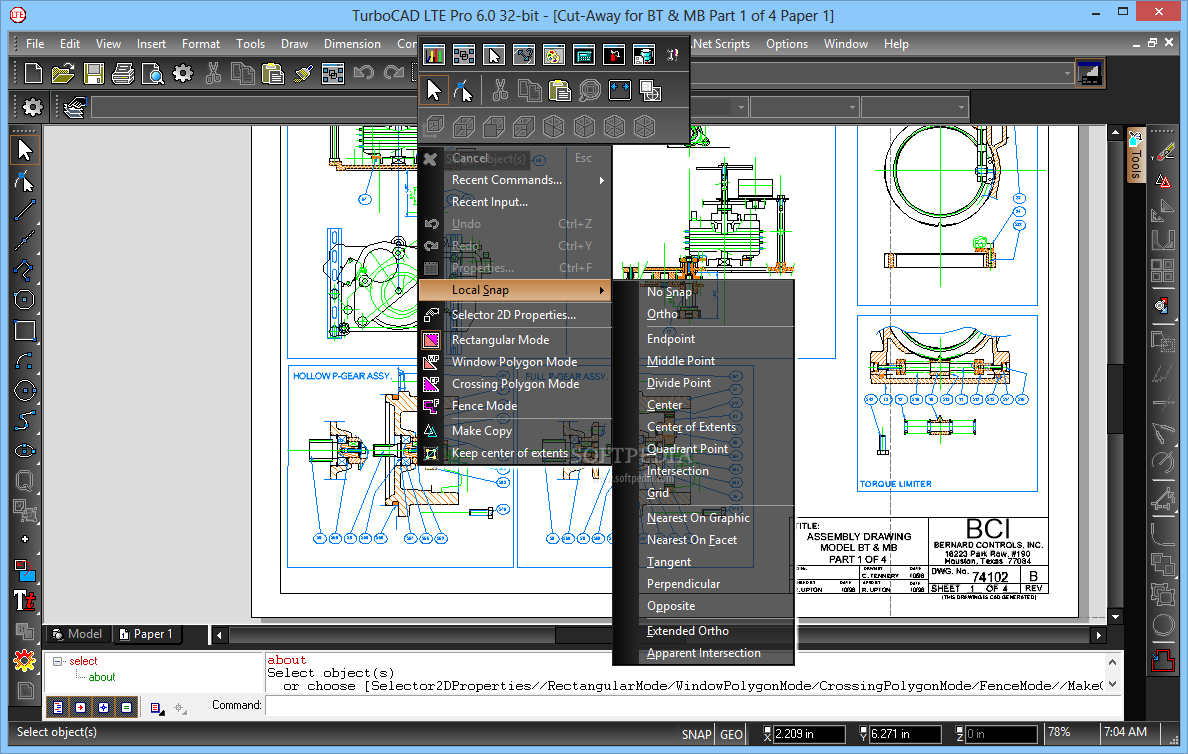Select Apparent Intersection snap option
This screenshot has width=1188, height=754.
[x=705, y=652]
